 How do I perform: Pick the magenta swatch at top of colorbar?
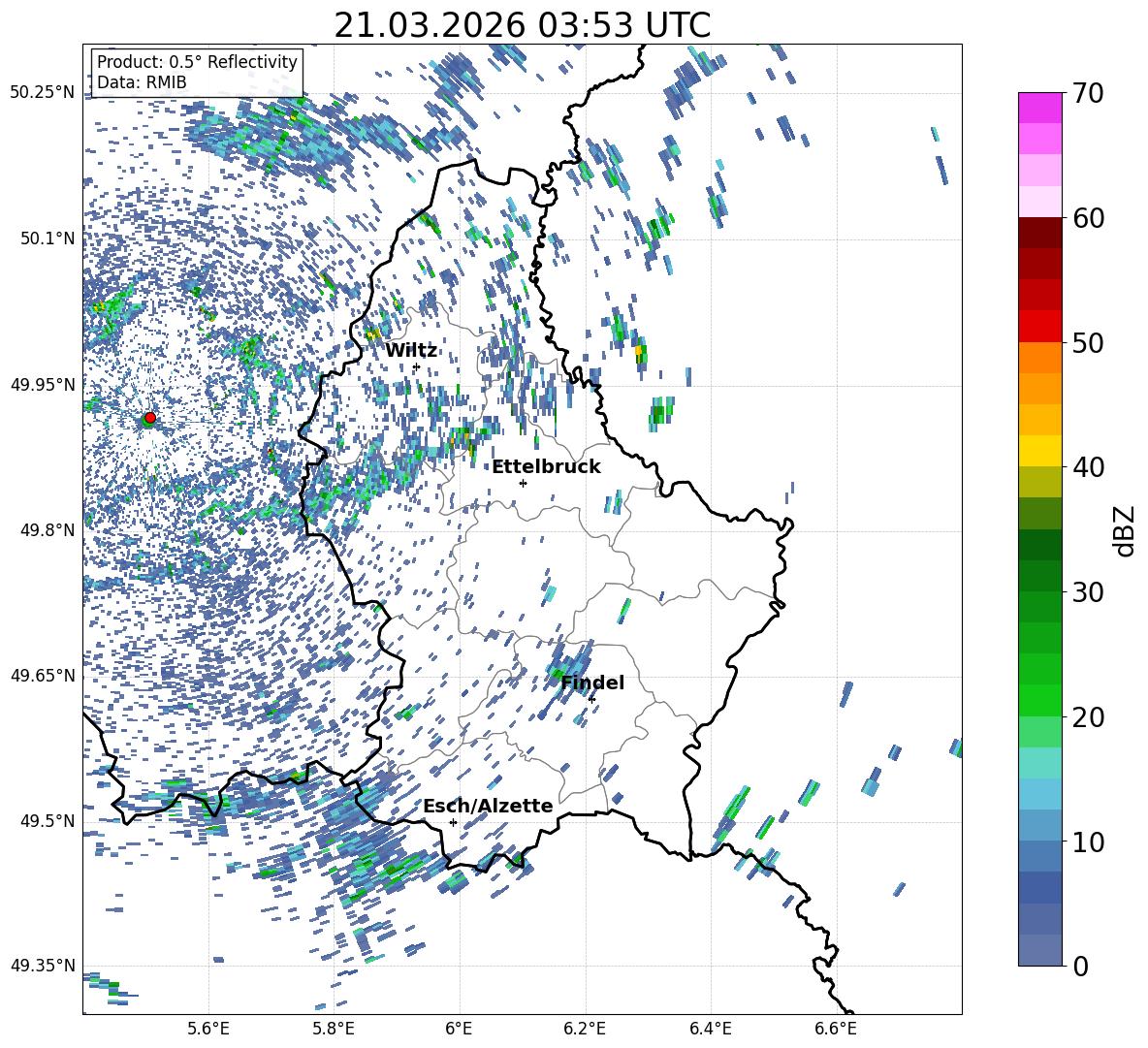[x=1039, y=108]
